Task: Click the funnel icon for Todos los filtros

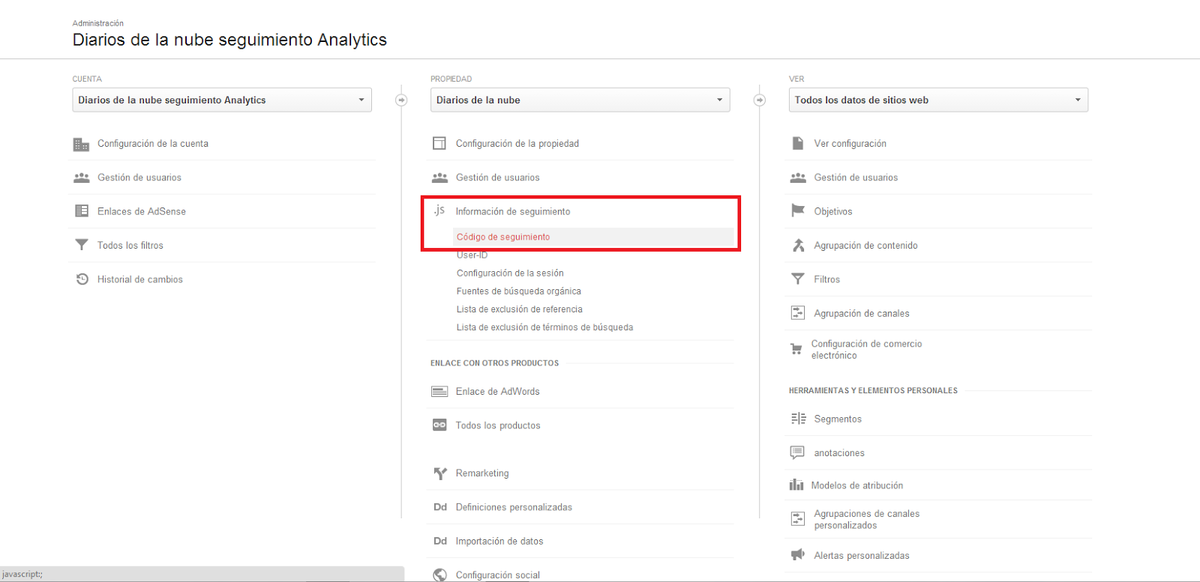Action: click(x=81, y=245)
